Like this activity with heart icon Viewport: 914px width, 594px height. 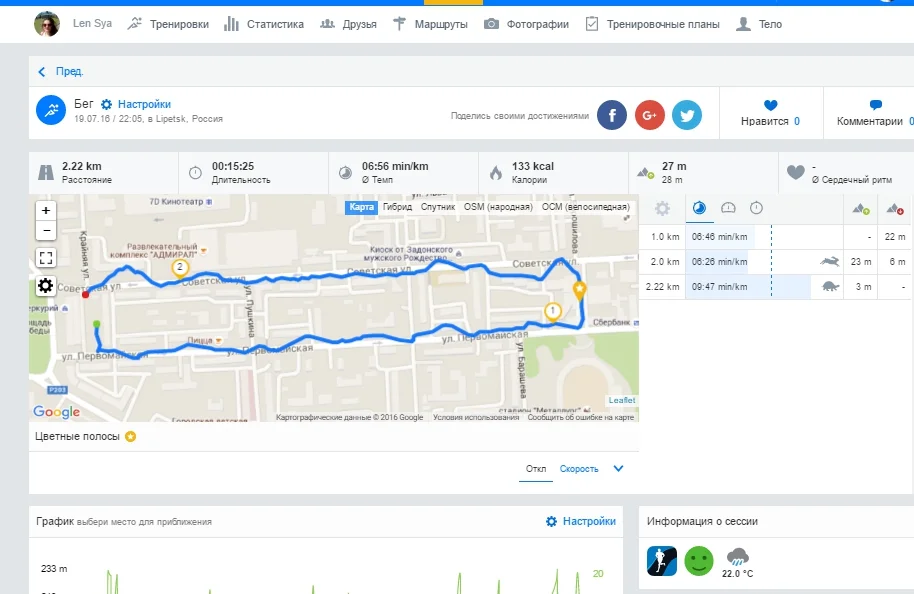[x=770, y=105]
